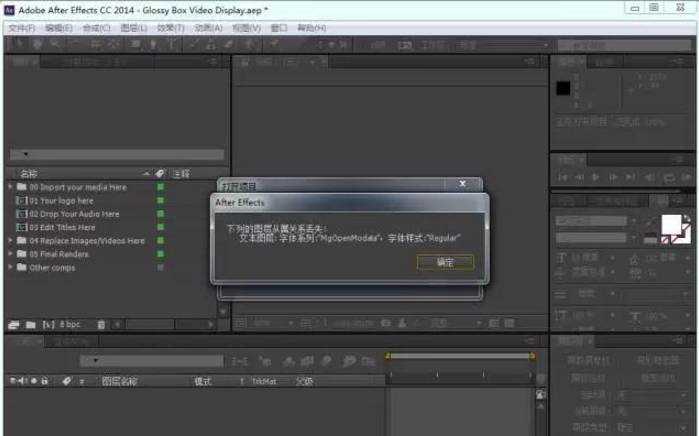Image resolution: width=699 pixels, height=436 pixels.
Task: Open the 帮助(H) menu
Action: 312,28
